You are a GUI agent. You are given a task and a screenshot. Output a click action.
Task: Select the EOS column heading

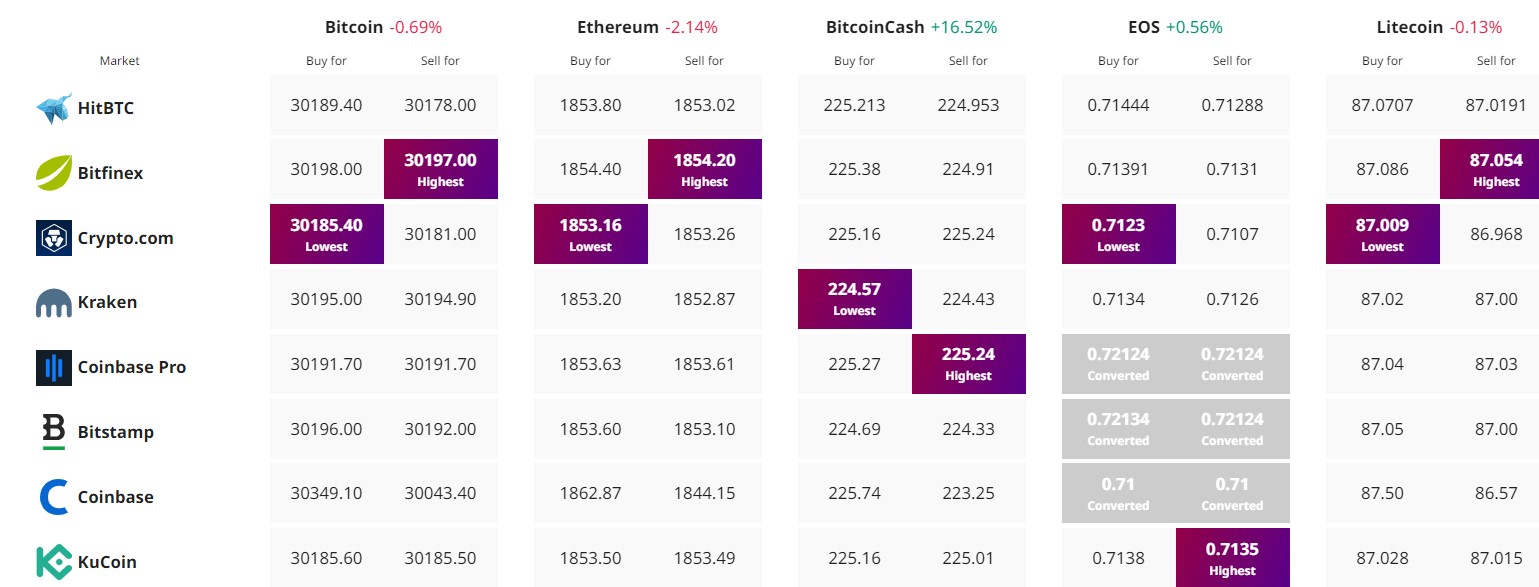1139,27
